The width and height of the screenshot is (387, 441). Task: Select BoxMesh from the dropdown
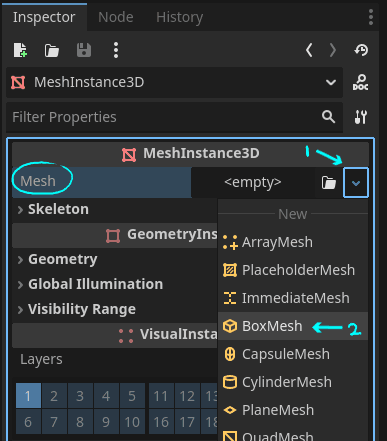(293, 326)
